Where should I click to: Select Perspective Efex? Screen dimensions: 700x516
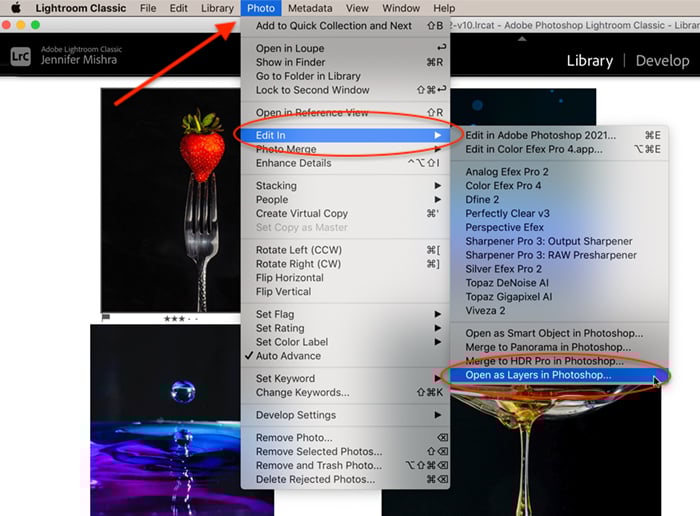[559, 227]
